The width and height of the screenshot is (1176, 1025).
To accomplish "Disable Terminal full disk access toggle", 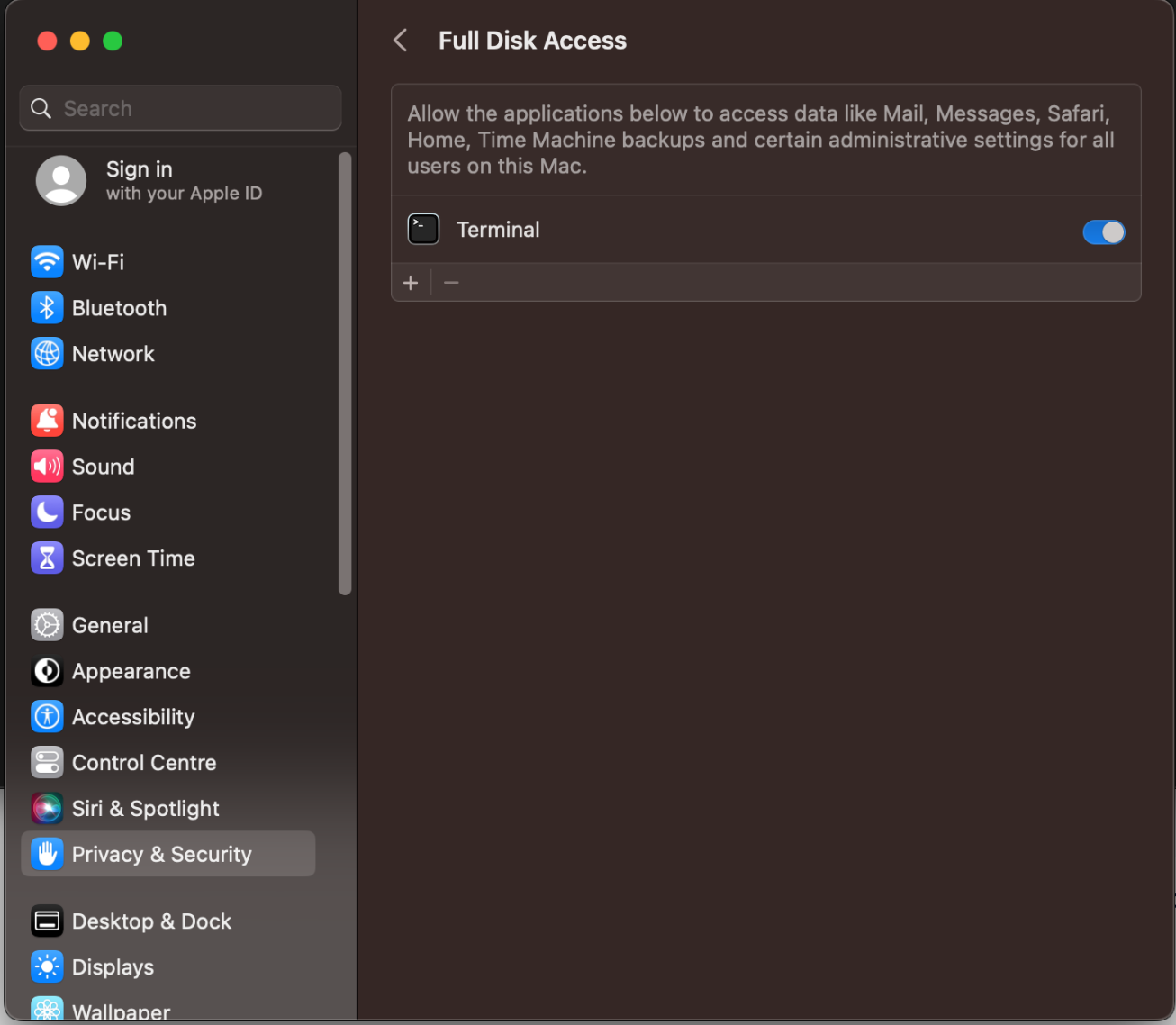I will (x=1103, y=232).
